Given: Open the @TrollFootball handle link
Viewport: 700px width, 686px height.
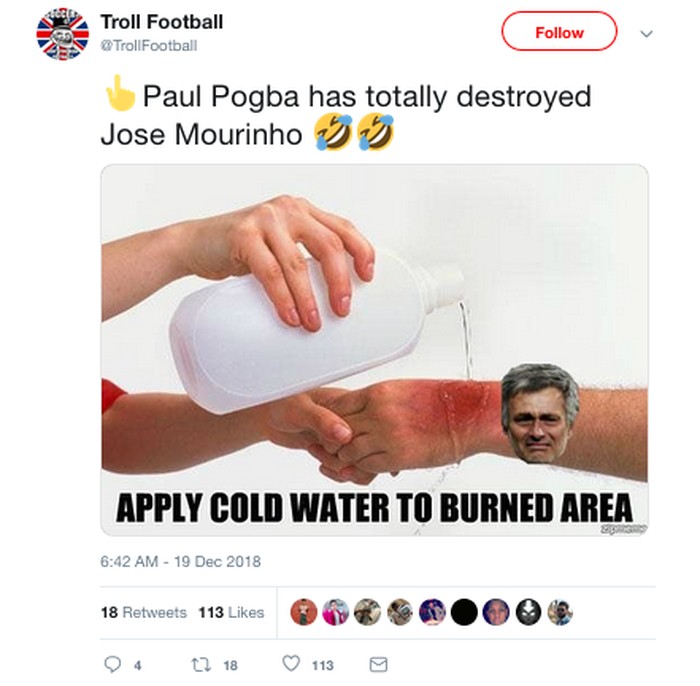Looking at the screenshot, I should [x=148, y=45].
